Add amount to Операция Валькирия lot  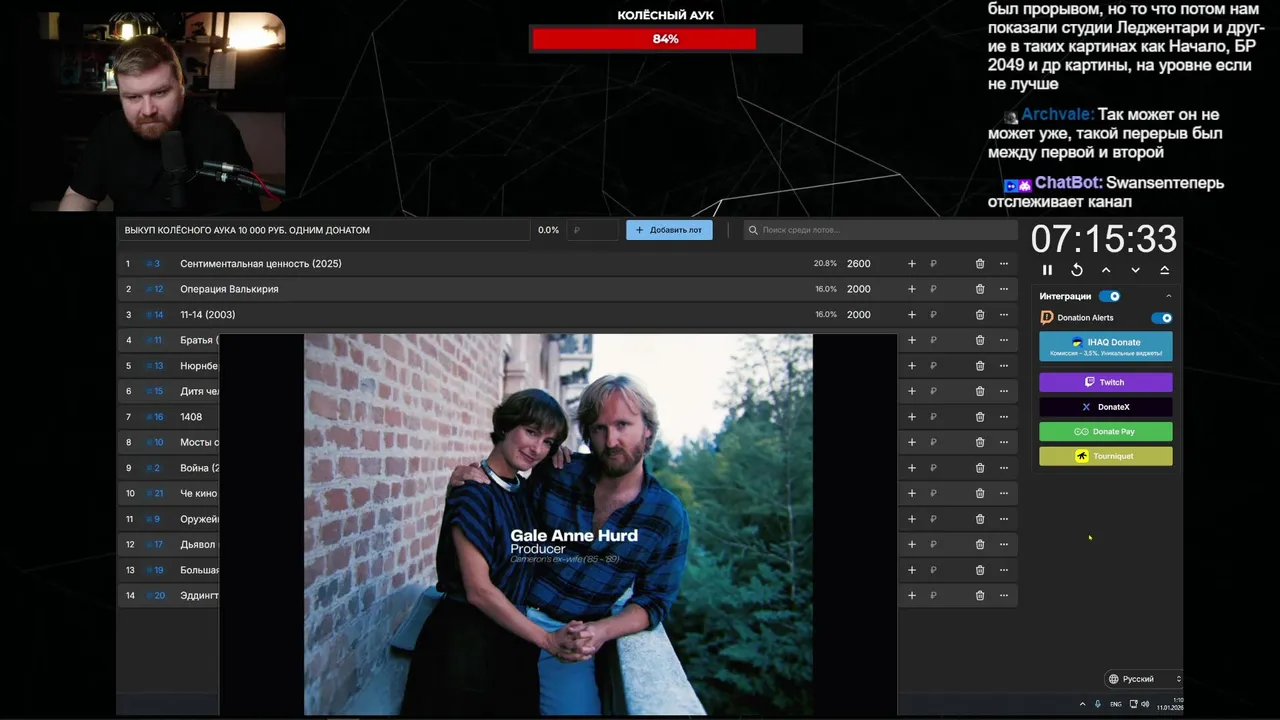[911, 289]
